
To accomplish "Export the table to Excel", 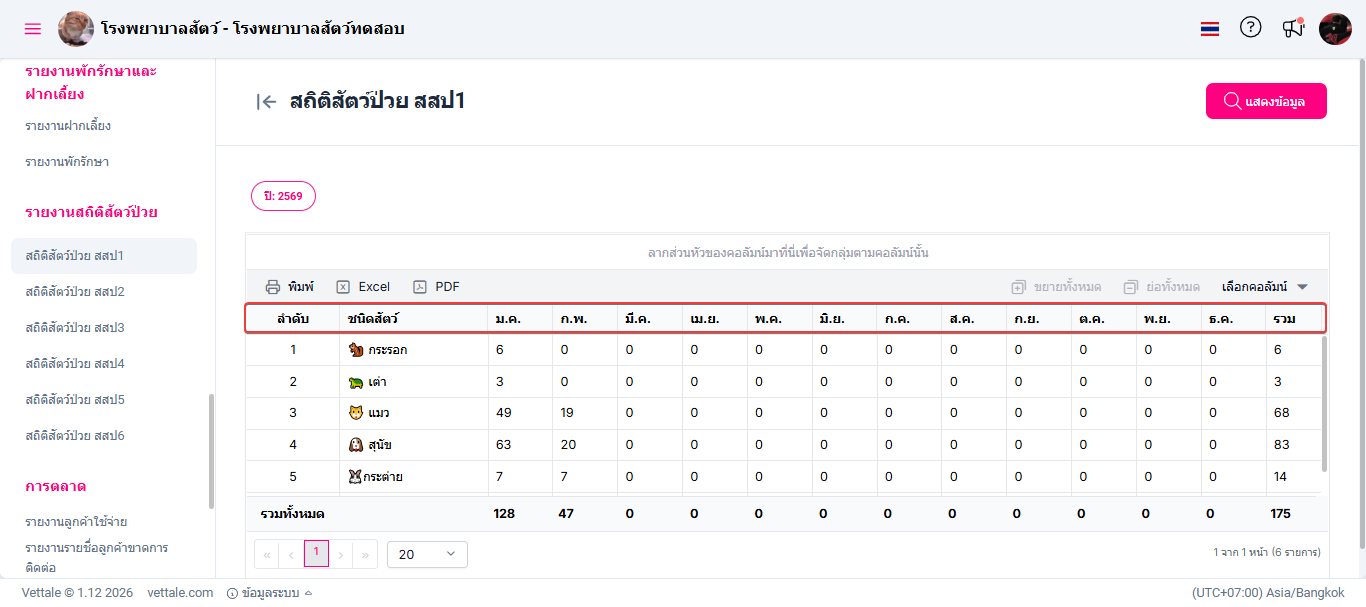I will point(363,287).
